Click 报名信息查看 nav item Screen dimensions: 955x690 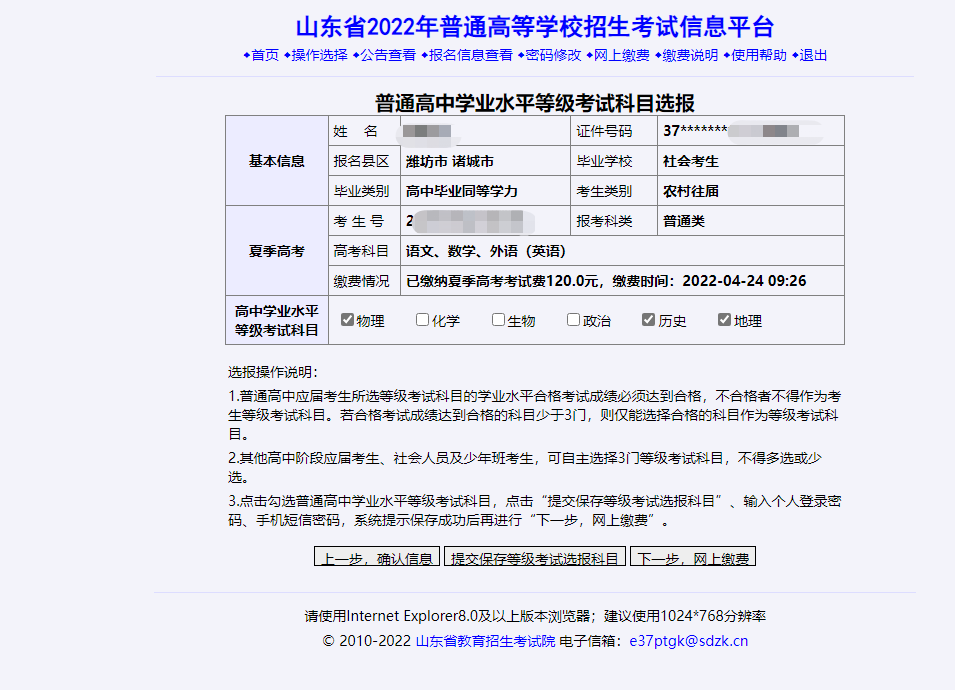pyautogui.click(x=471, y=55)
